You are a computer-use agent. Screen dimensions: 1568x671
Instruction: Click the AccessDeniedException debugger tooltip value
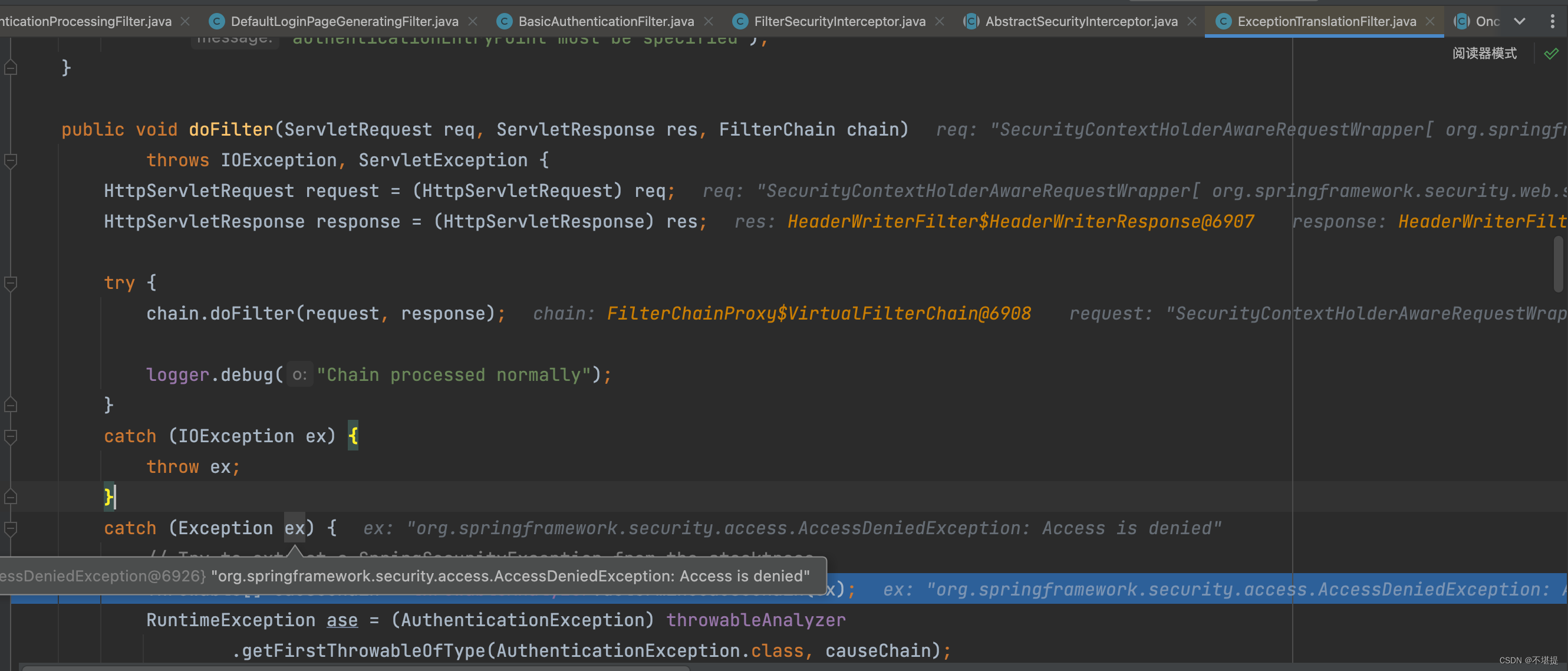[x=510, y=576]
